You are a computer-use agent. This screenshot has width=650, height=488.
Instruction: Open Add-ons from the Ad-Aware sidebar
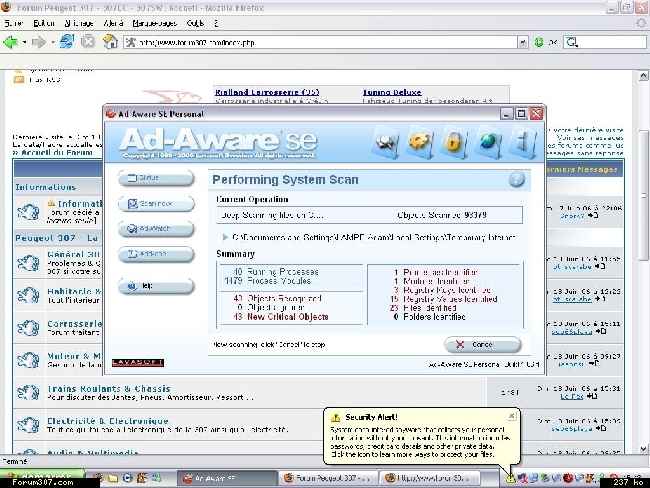156,254
